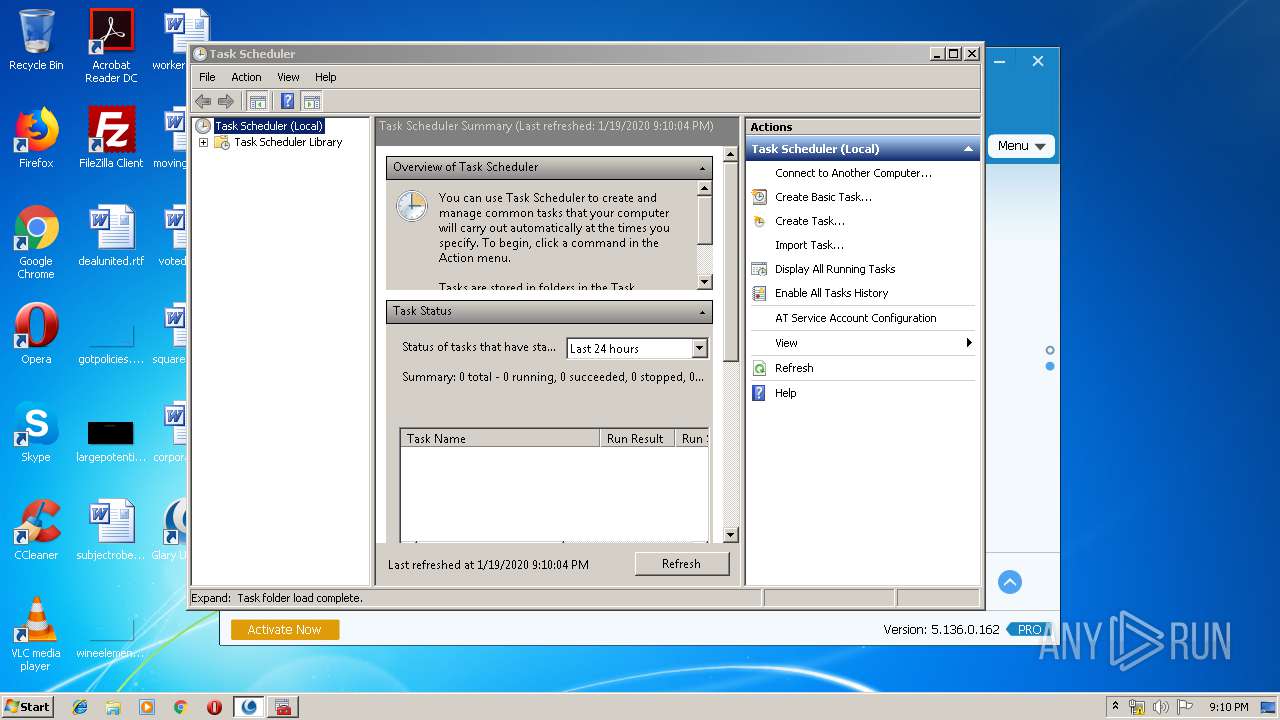Click the Refresh button at the bottom
The width and height of the screenshot is (1280, 720).
pyautogui.click(x=682, y=564)
